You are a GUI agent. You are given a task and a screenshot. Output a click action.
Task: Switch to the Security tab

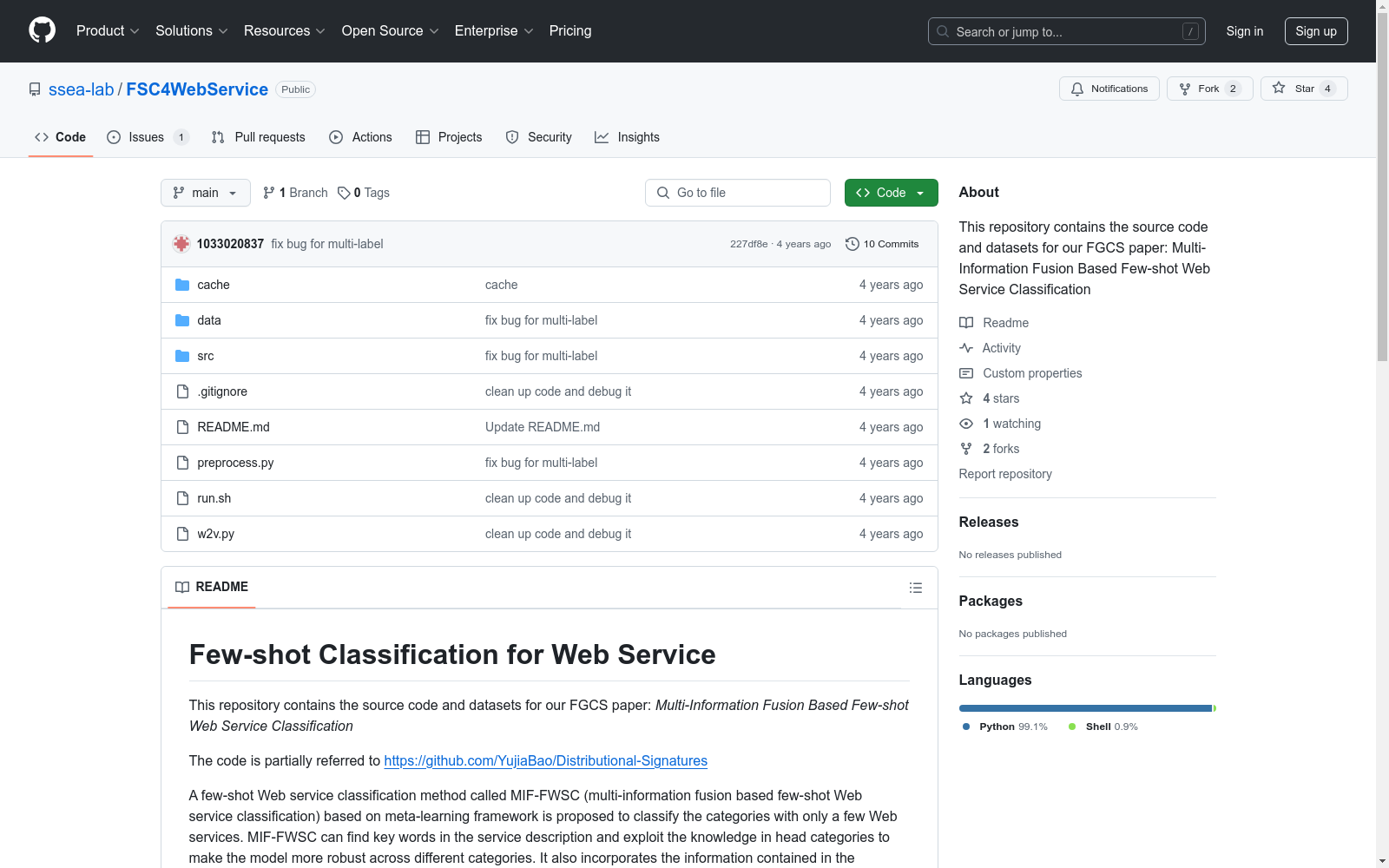point(539,137)
